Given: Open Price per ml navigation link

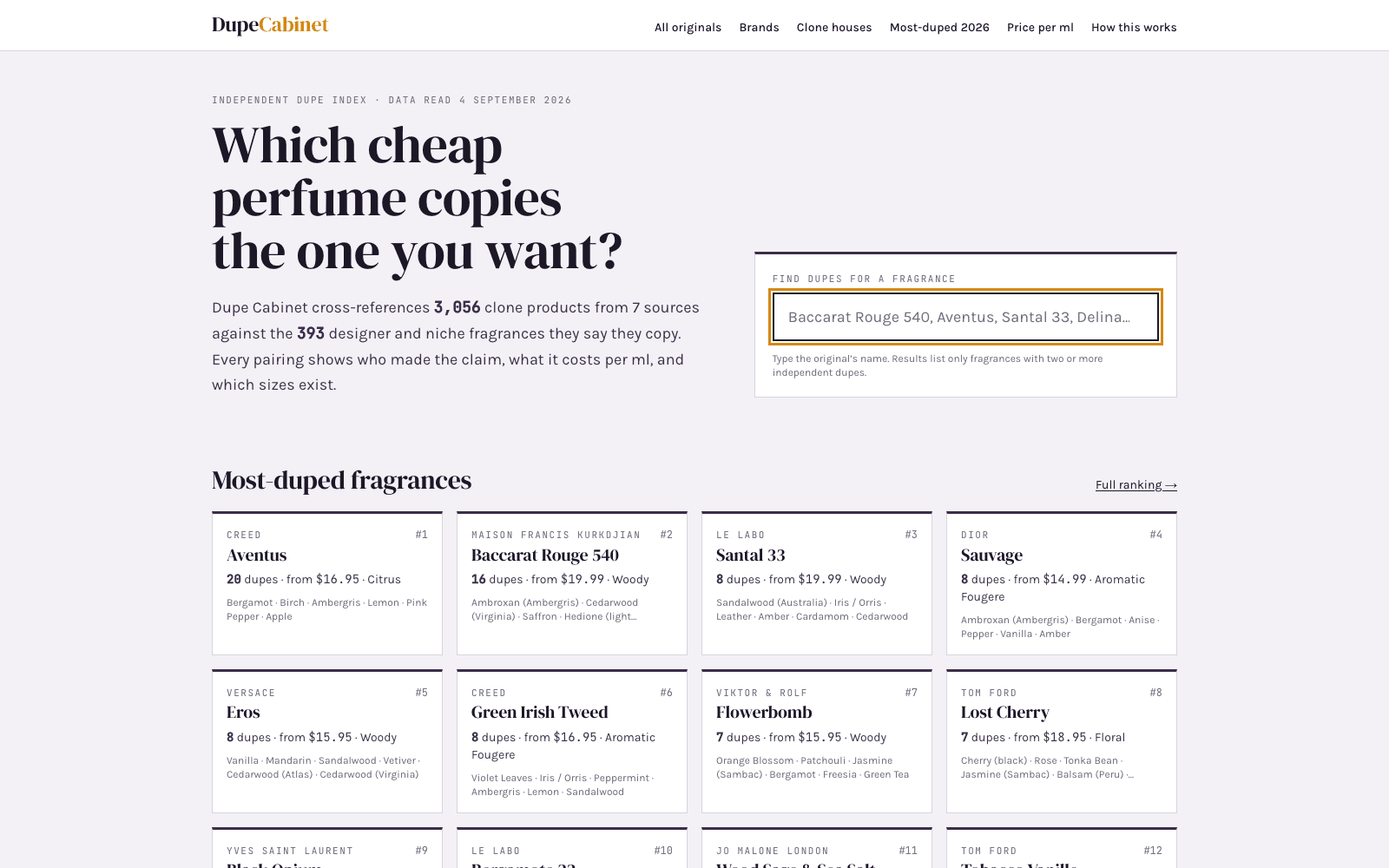Looking at the screenshot, I should 1040,28.
